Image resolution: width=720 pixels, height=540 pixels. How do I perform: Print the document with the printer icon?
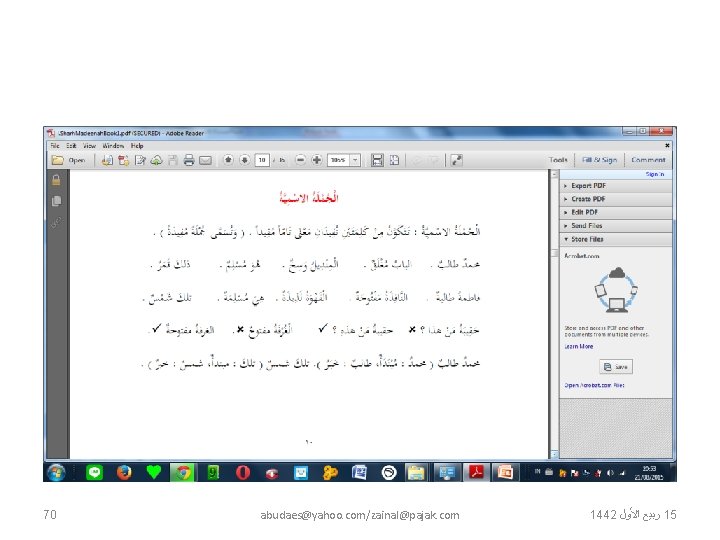189,160
